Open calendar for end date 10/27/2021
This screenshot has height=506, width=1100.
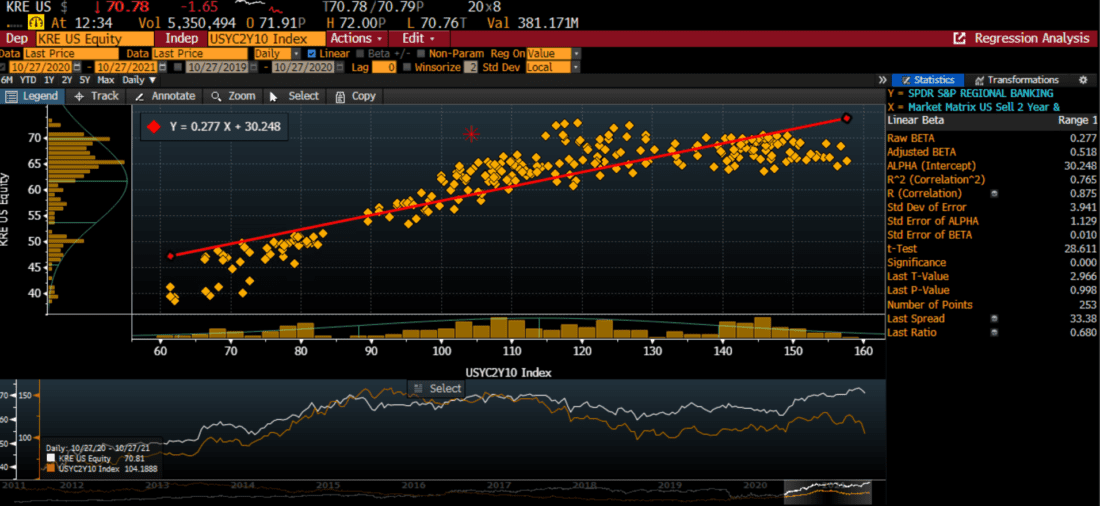(163, 67)
